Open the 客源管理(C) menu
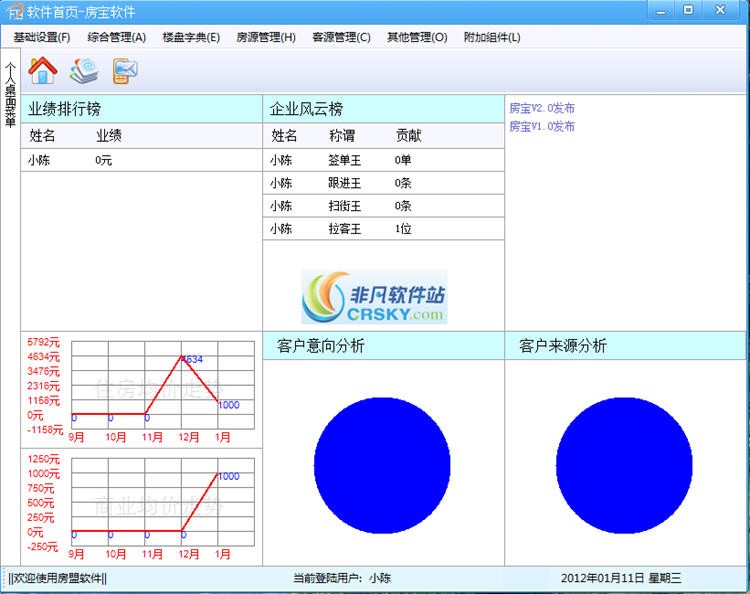 click(x=341, y=37)
